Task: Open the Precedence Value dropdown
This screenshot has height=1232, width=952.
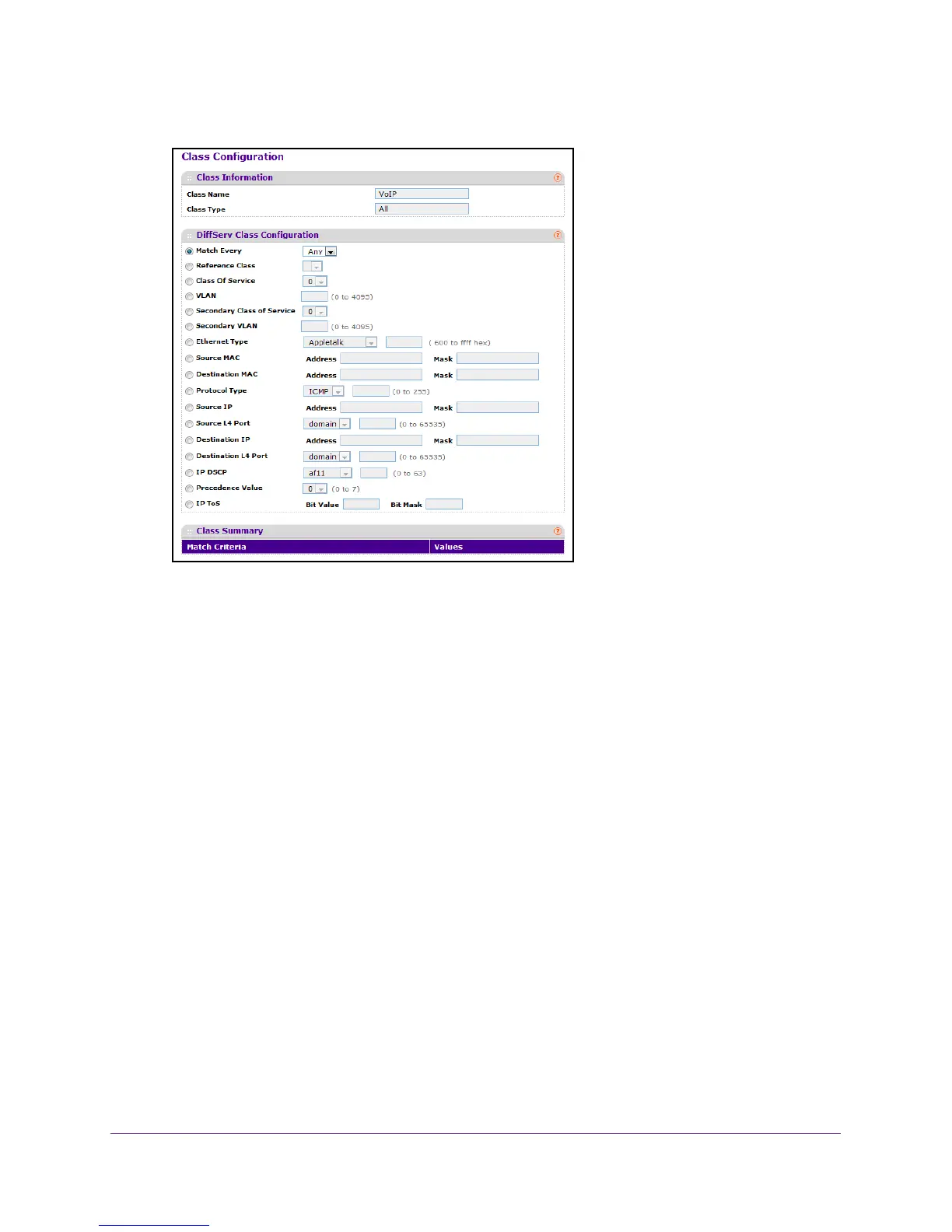Action: (x=315, y=488)
